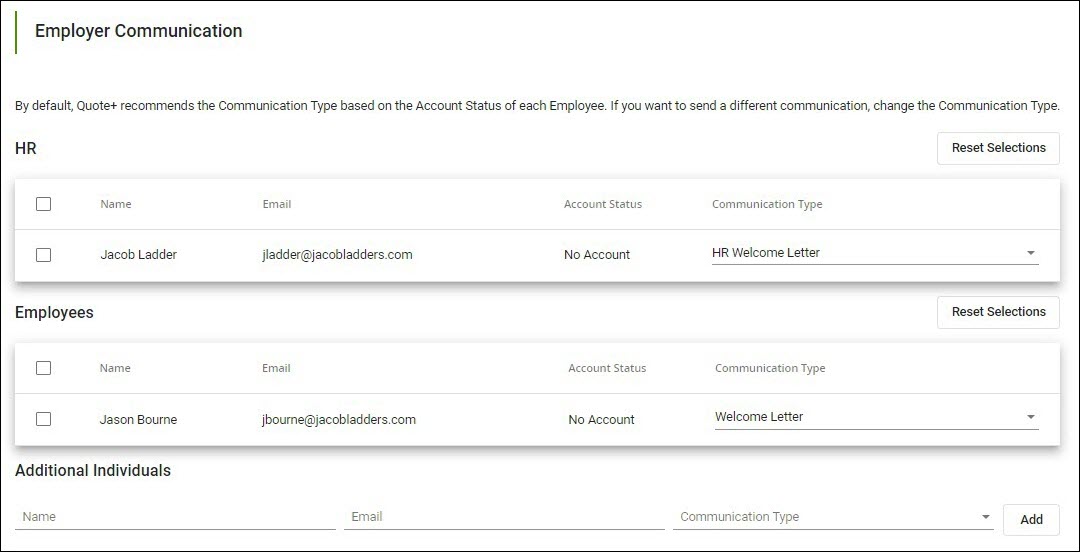Click Reset Selections for HR section
Viewport: 1080px width, 552px height.
[x=998, y=148]
